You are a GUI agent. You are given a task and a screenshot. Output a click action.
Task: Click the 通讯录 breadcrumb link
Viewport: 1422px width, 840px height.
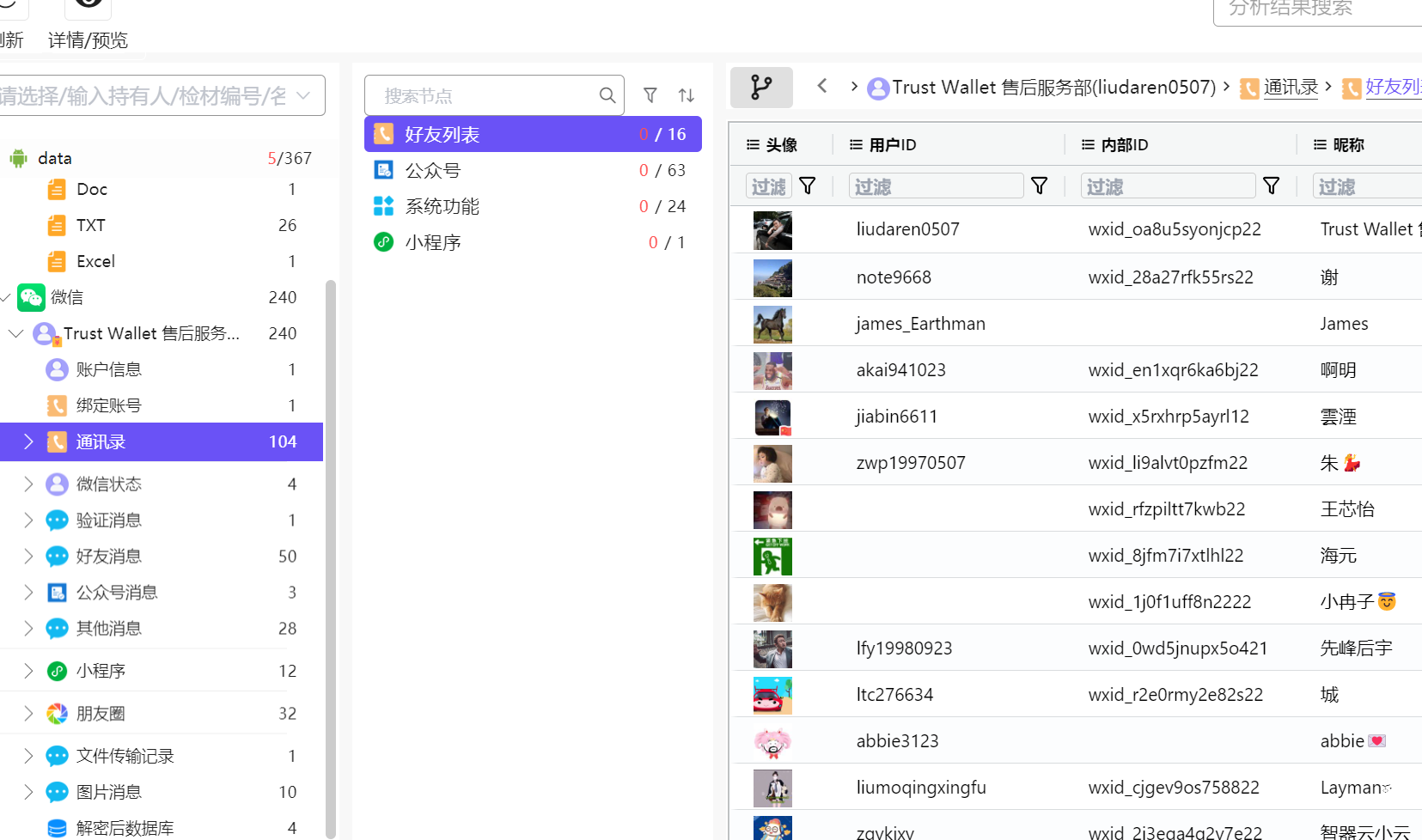[x=1291, y=87]
